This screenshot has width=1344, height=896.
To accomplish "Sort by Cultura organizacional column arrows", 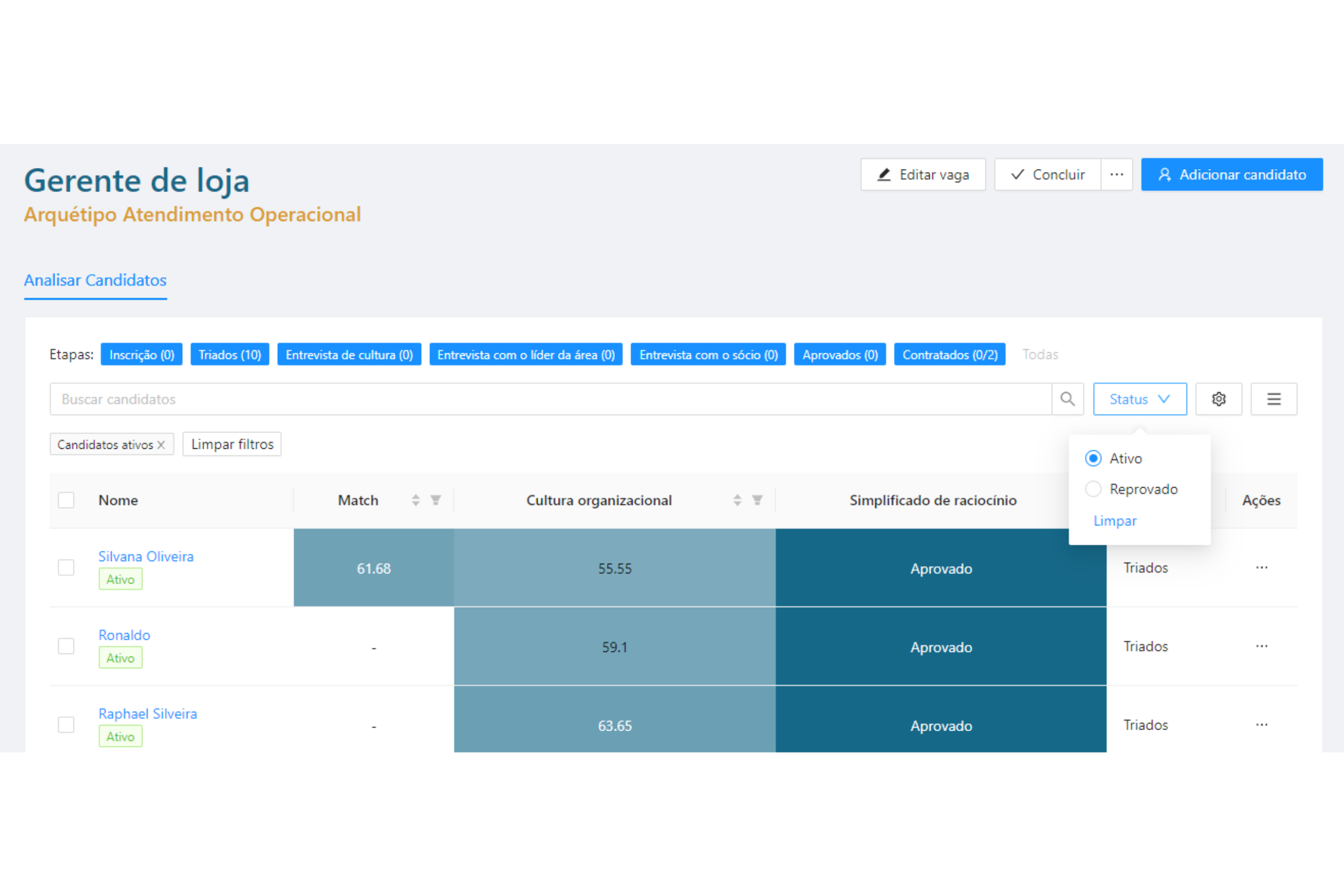I will [x=737, y=500].
